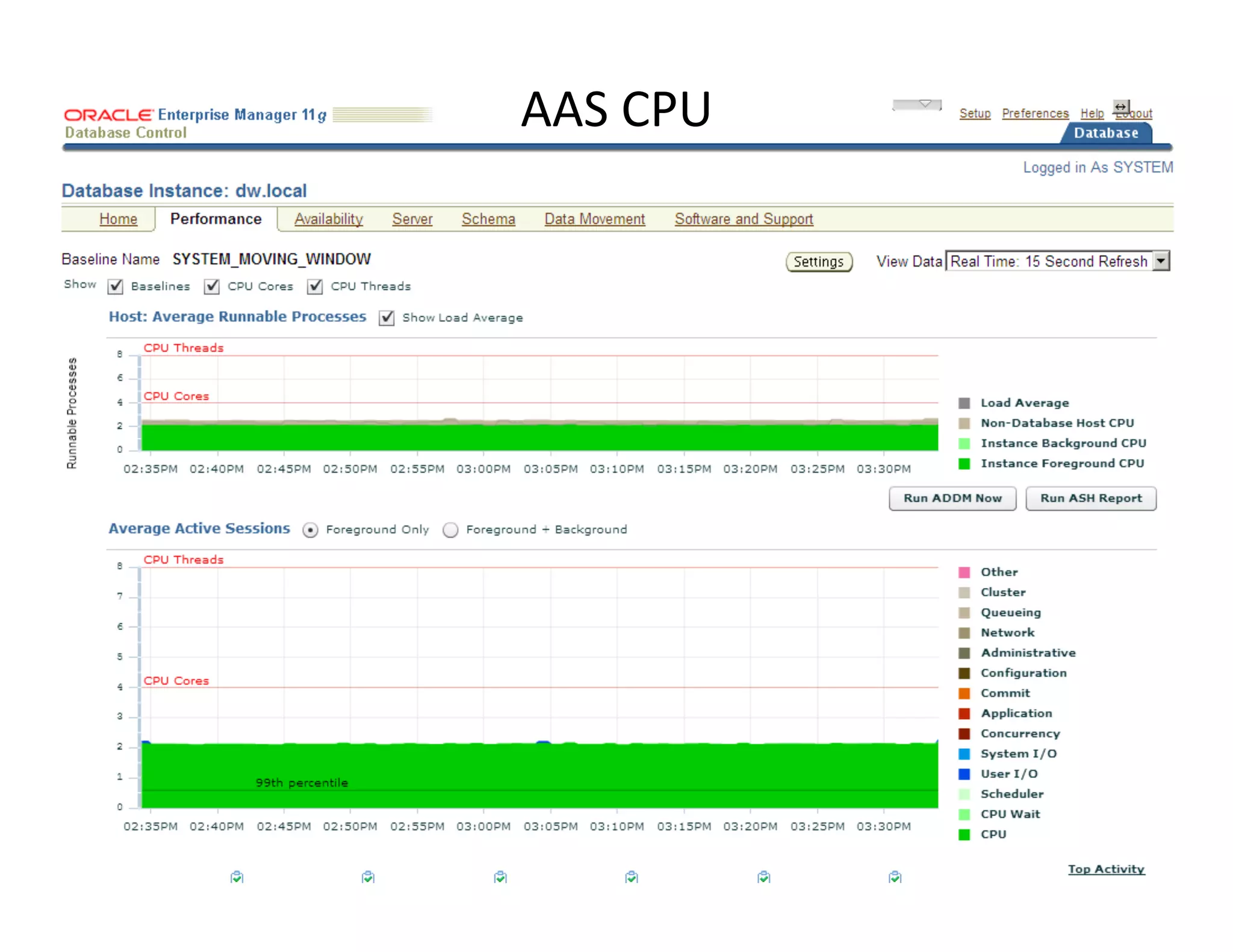Viewport: 1233px width, 952px height.
Task: Click the Instance Foreground CPU legend swatch
Action: [x=964, y=463]
